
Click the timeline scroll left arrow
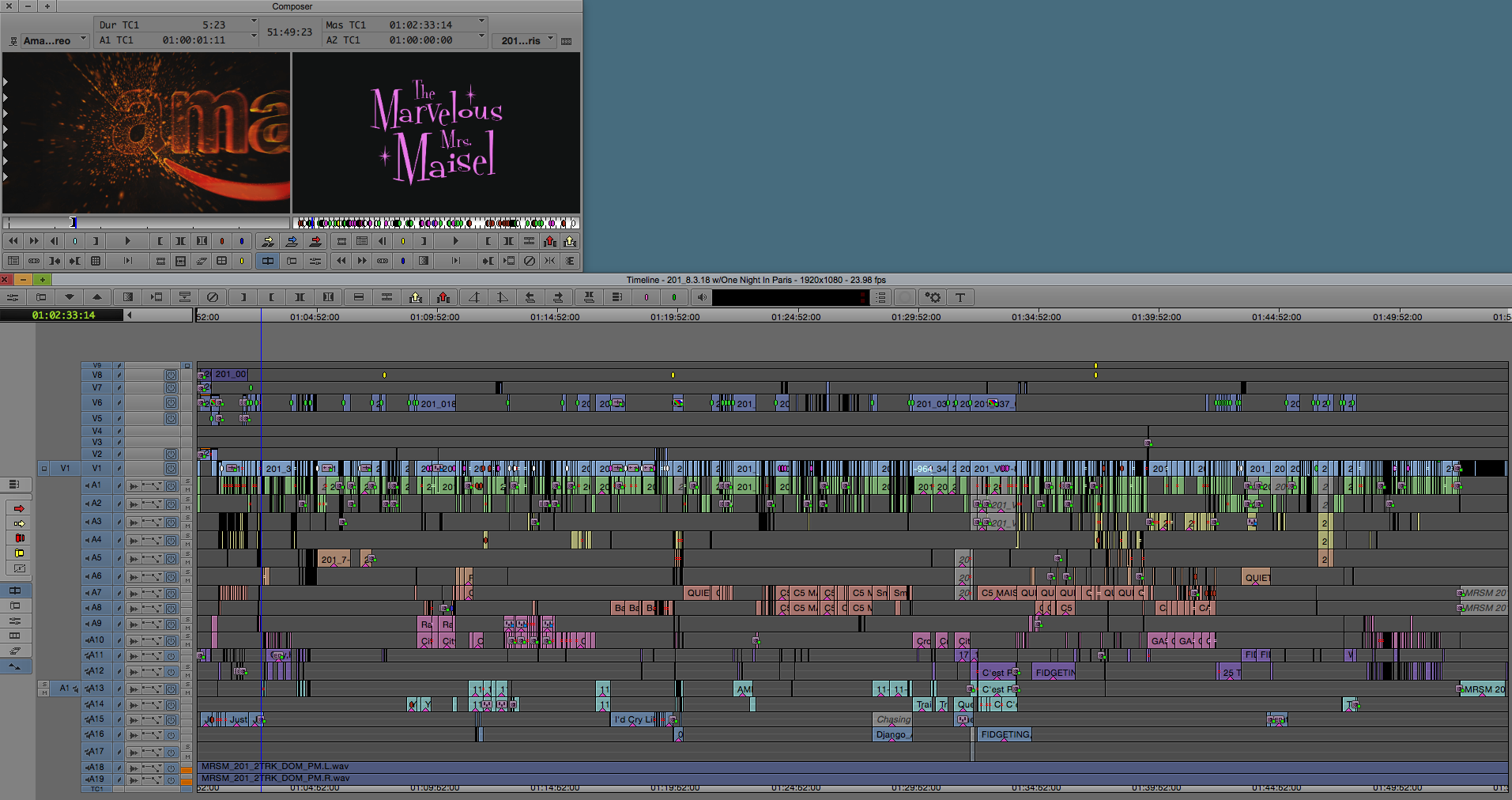130,315
